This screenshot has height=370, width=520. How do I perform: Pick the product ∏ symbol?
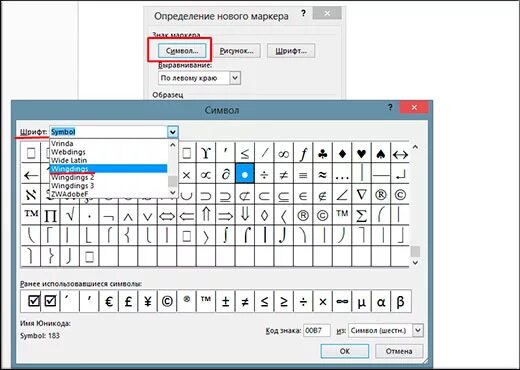click(x=50, y=215)
